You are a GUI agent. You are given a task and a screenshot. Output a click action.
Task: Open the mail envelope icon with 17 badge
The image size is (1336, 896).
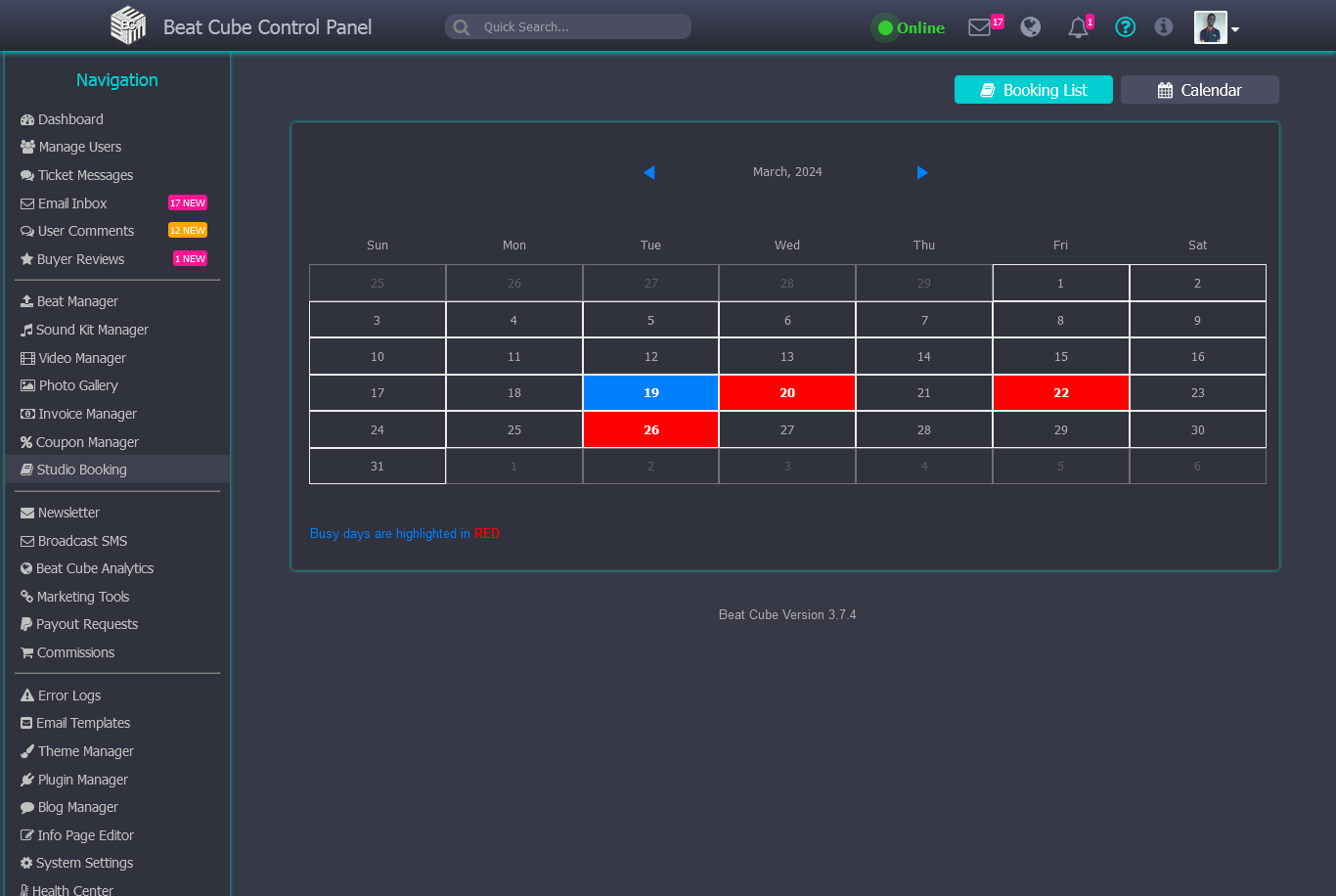pos(980,27)
